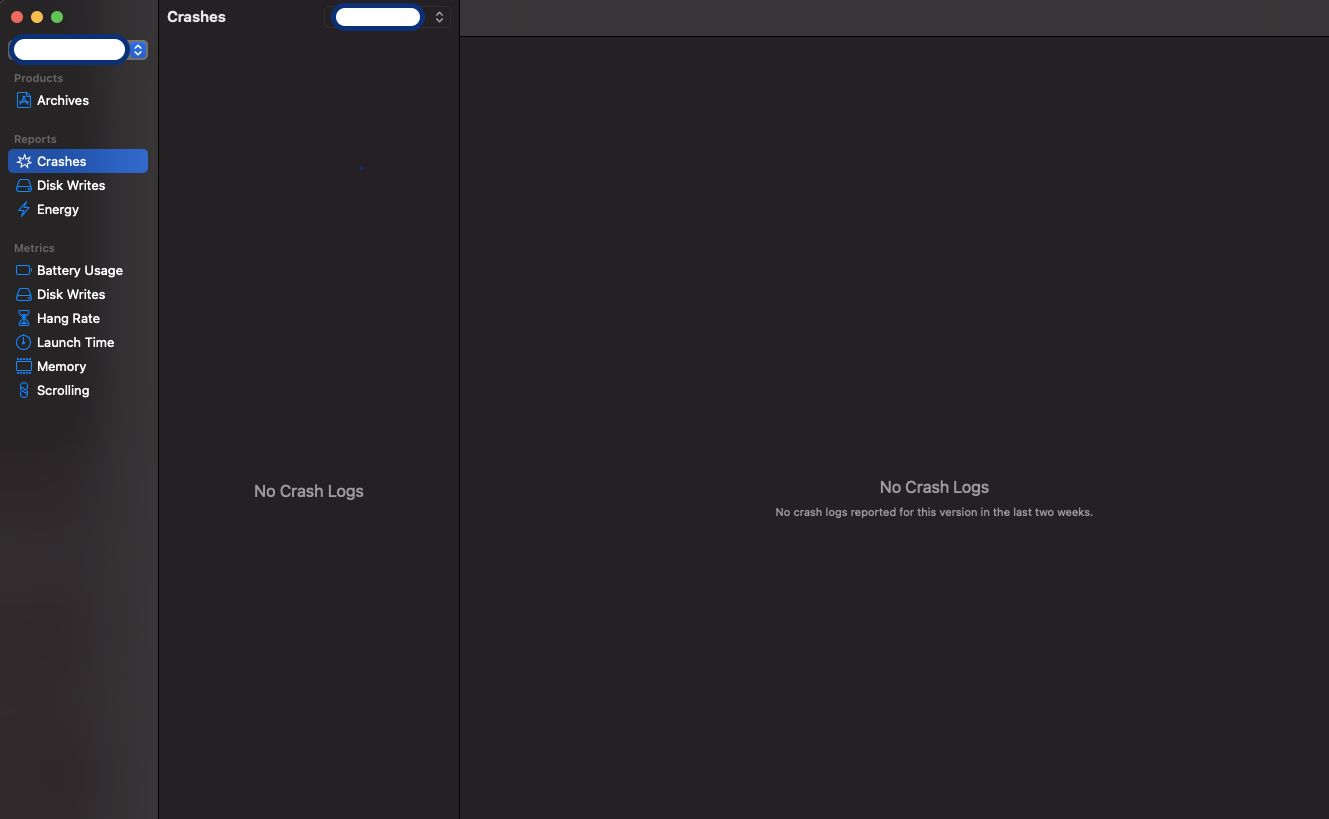Click the No Crash Logs placeholder in middle list
Screen dimensions: 1329x819
[x=308, y=491]
